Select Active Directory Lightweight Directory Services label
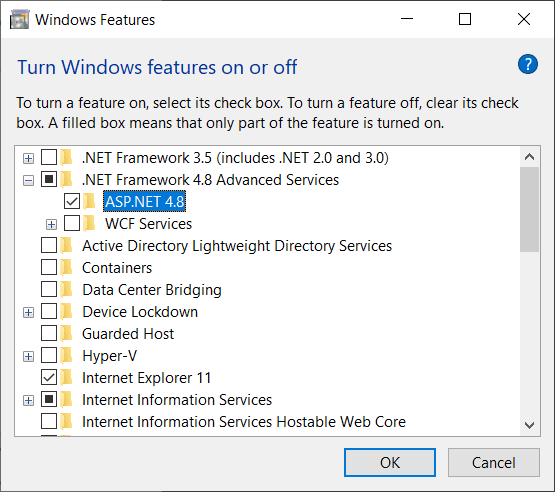This screenshot has width=555, height=492. [237, 246]
